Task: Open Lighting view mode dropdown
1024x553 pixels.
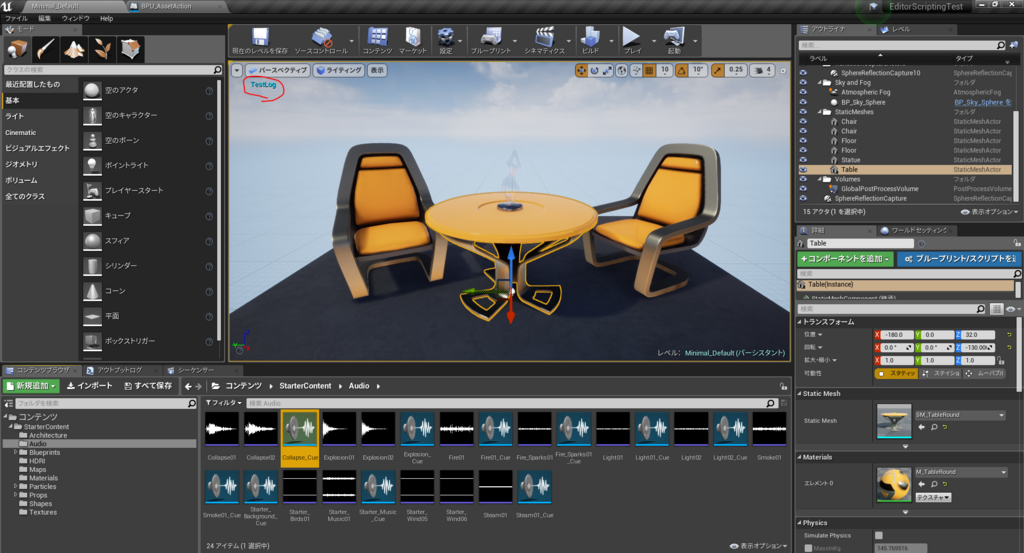Action: point(339,71)
